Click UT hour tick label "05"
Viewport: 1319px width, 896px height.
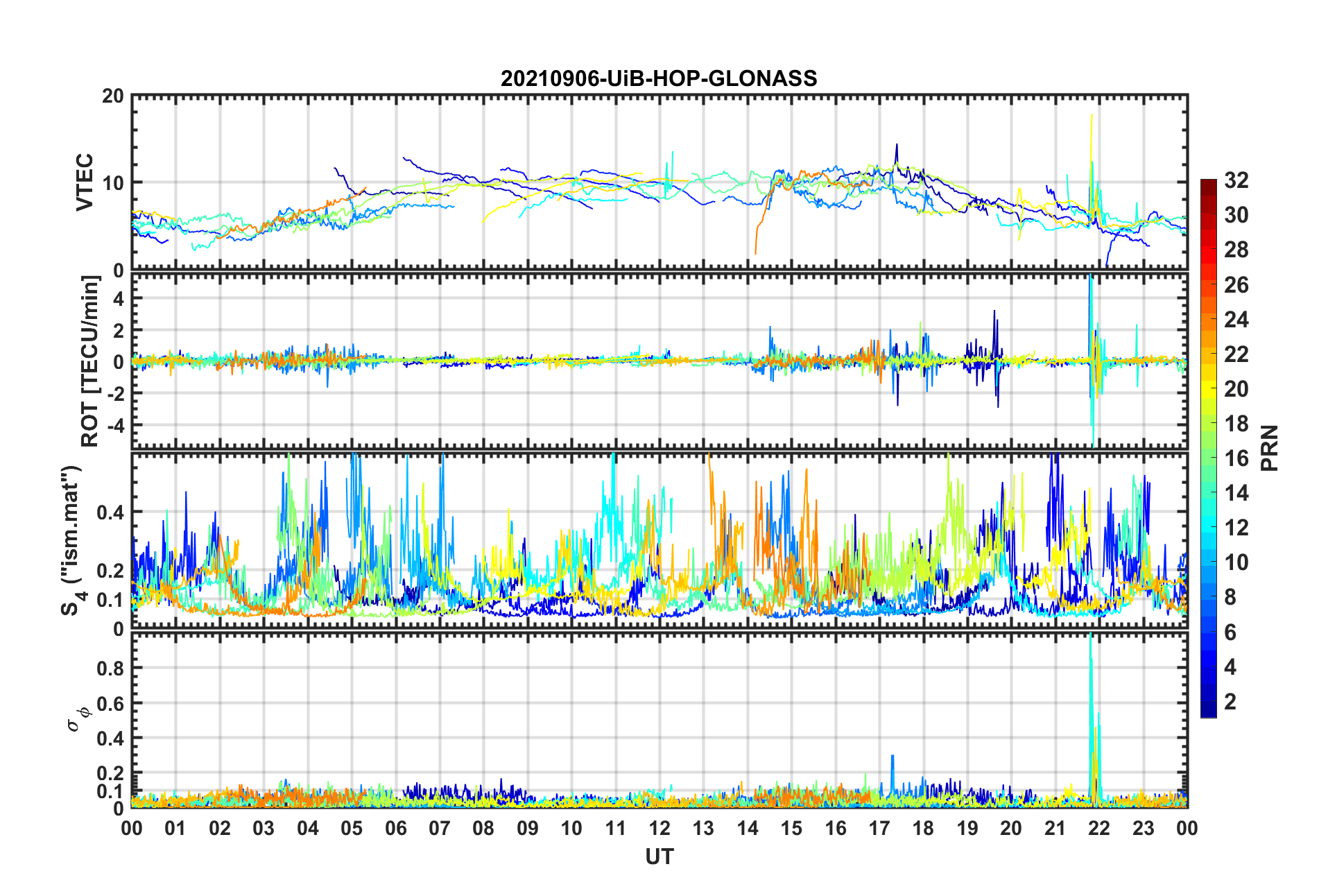click(352, 828)
